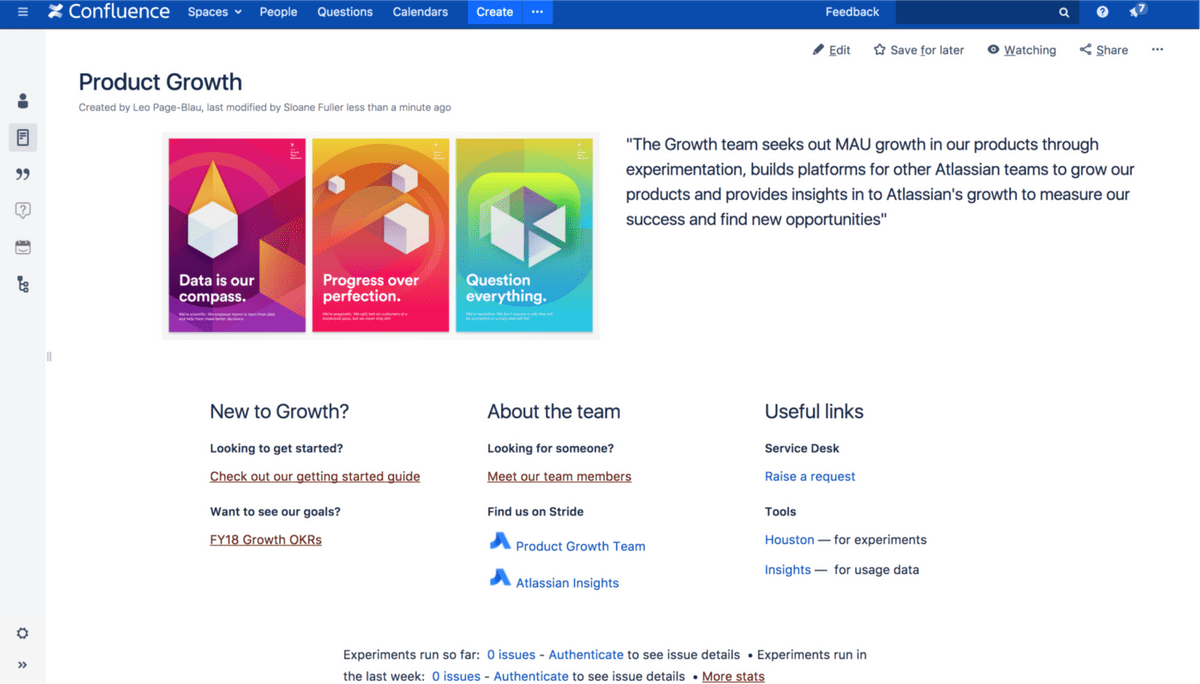Open the 'More stats' link
1200x684 pixels.
(x=733, y=677)
